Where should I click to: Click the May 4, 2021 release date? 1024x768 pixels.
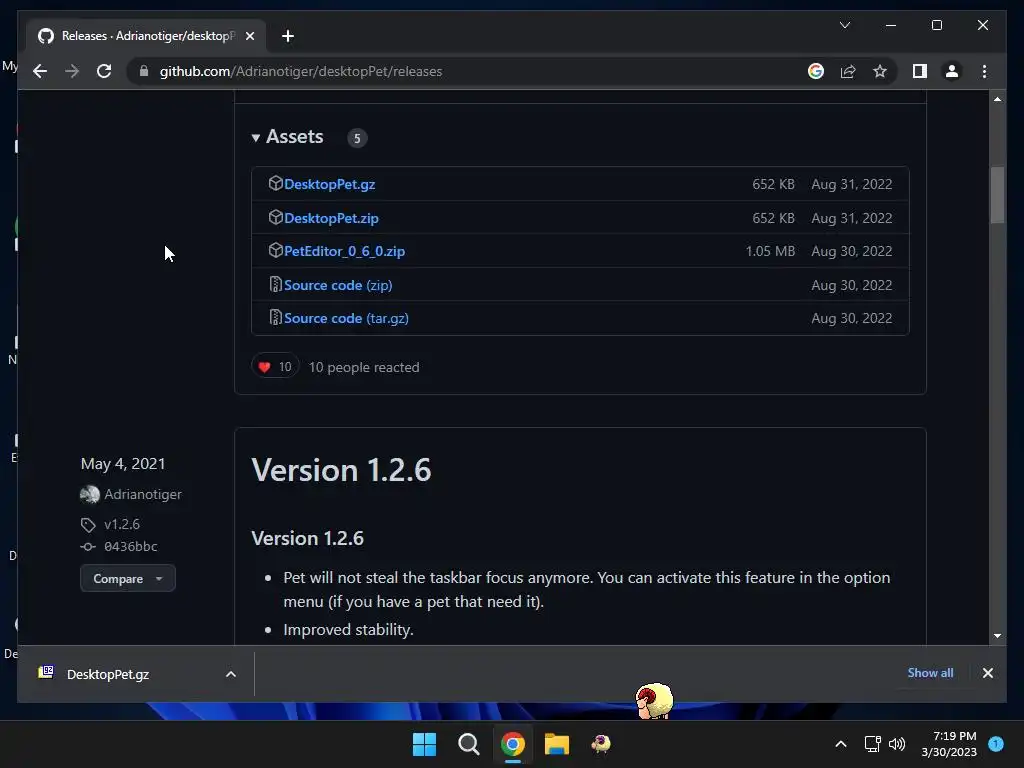123,464
